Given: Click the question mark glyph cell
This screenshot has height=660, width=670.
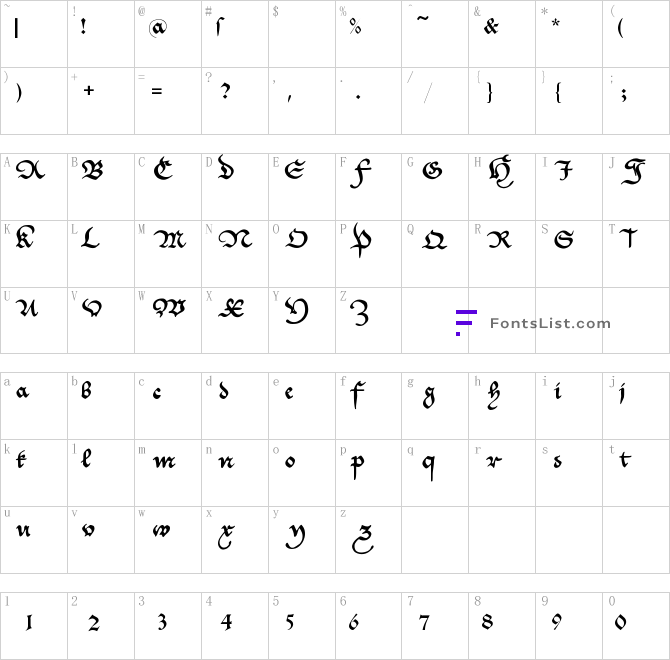Looking at the screenshot, I should [x=235, y=101].
